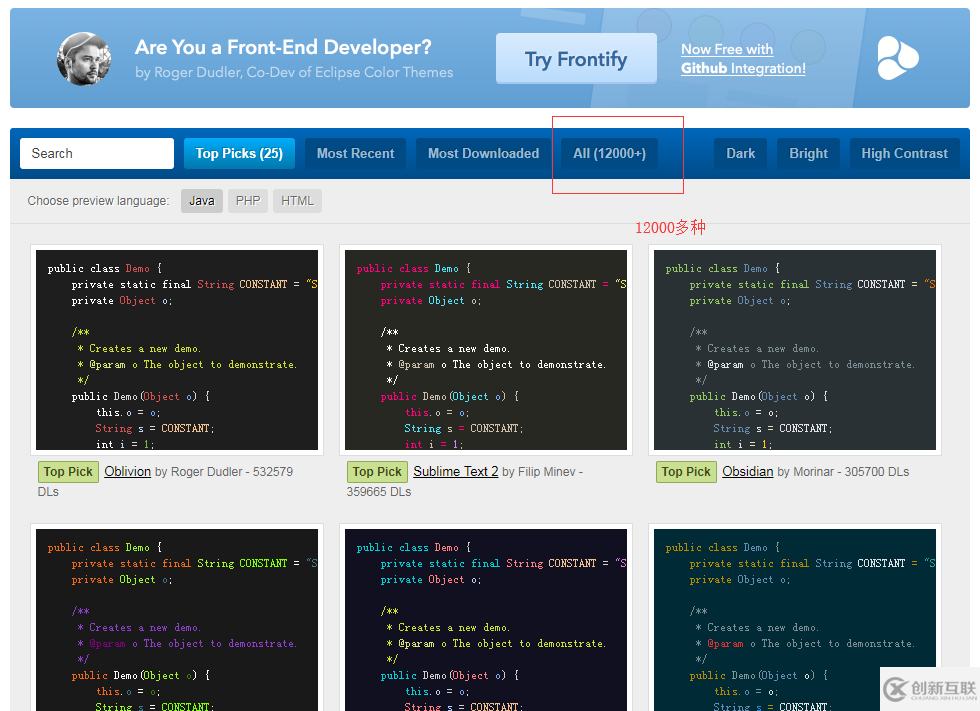
Task: Filter themes by Dark
Action: point(740,154)
